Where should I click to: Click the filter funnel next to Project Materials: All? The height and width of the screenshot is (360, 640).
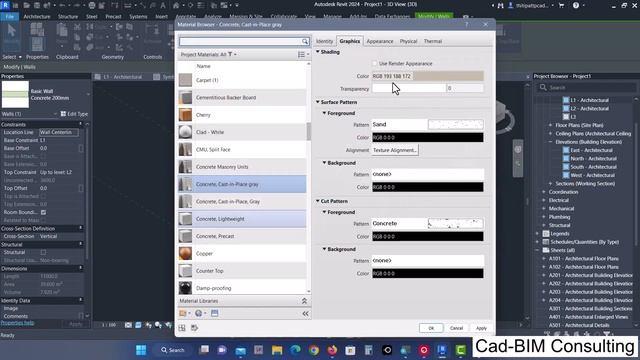click(230, 54)
